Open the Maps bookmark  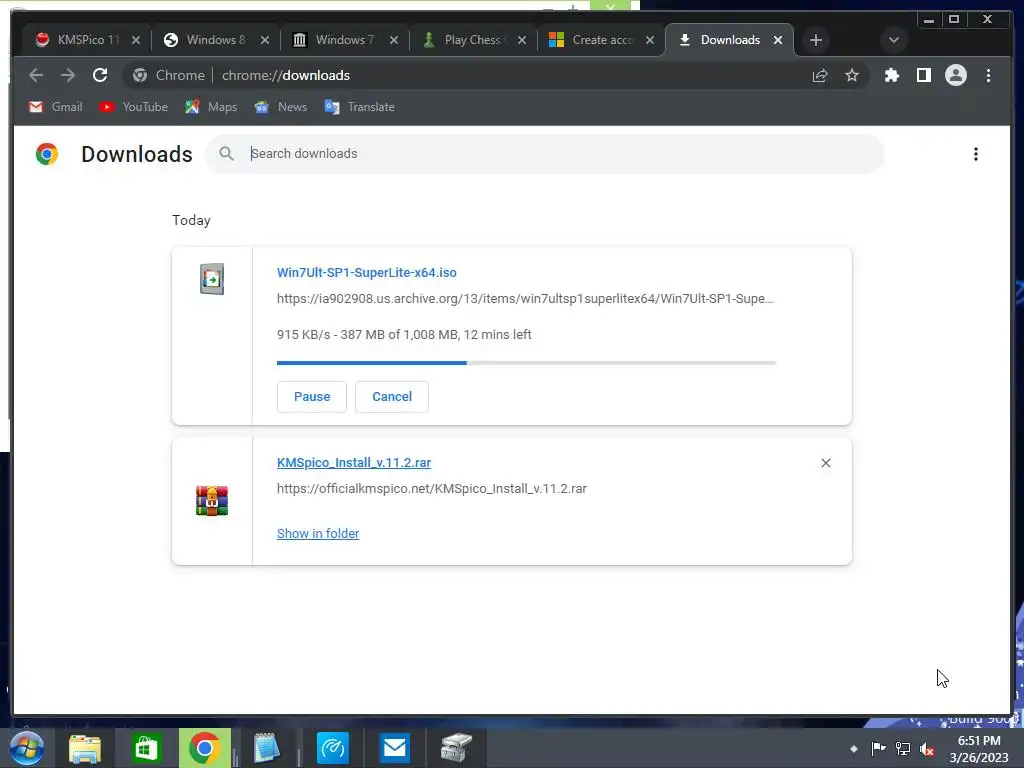coord(211,106)
